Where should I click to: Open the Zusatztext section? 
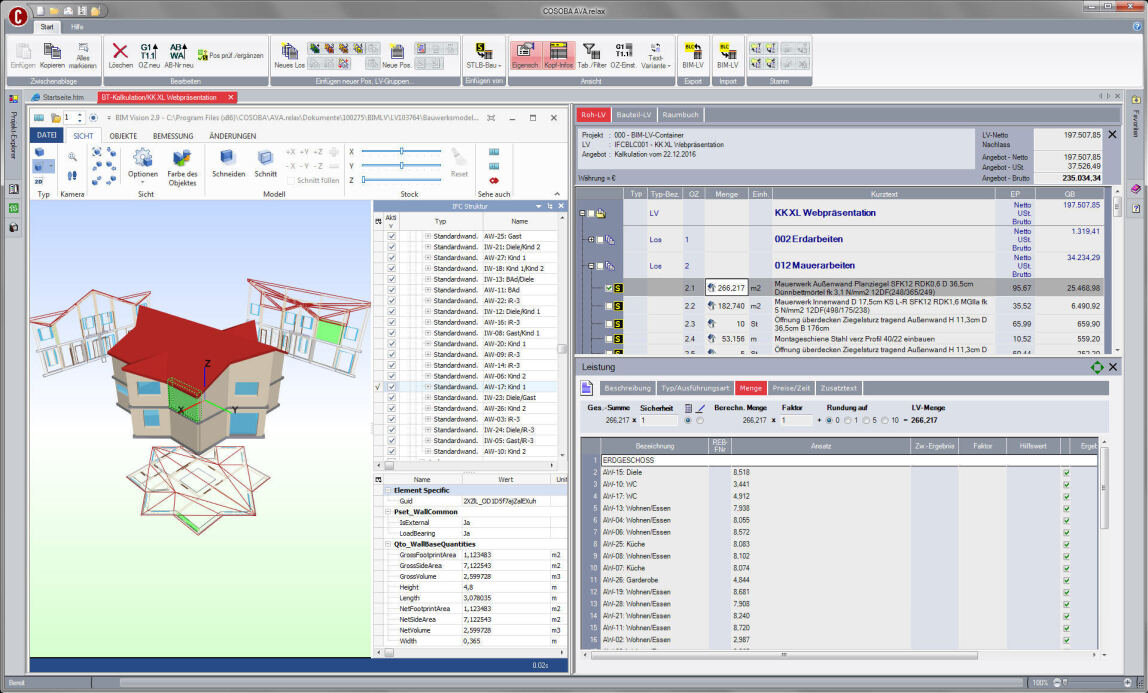point(839,389)
